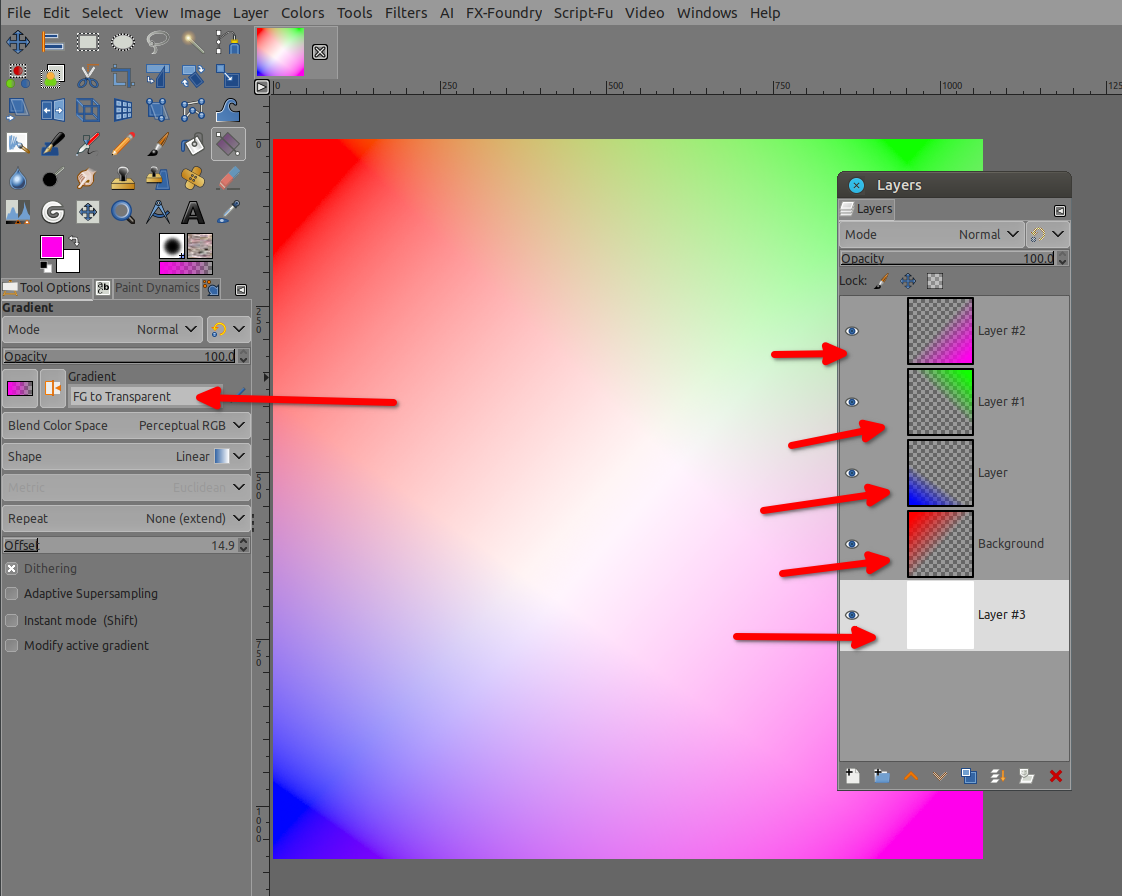The width and height of the screenshot is (1122, 896).
Task: Choose the Bucket Fill tool
Action: point(193,145)
